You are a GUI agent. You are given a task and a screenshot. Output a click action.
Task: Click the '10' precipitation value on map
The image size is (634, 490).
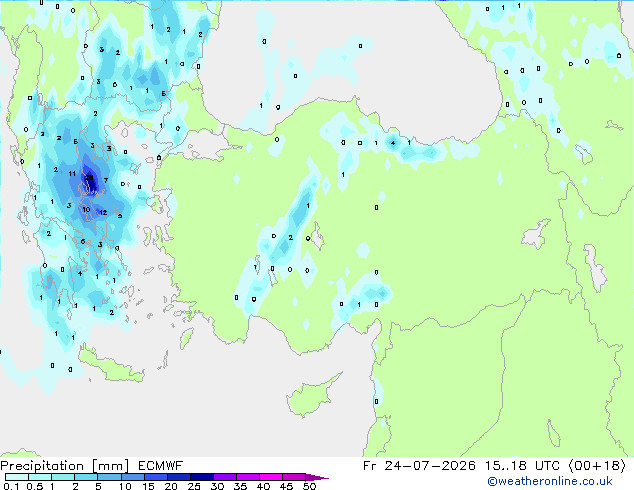[x=86, y=209]
